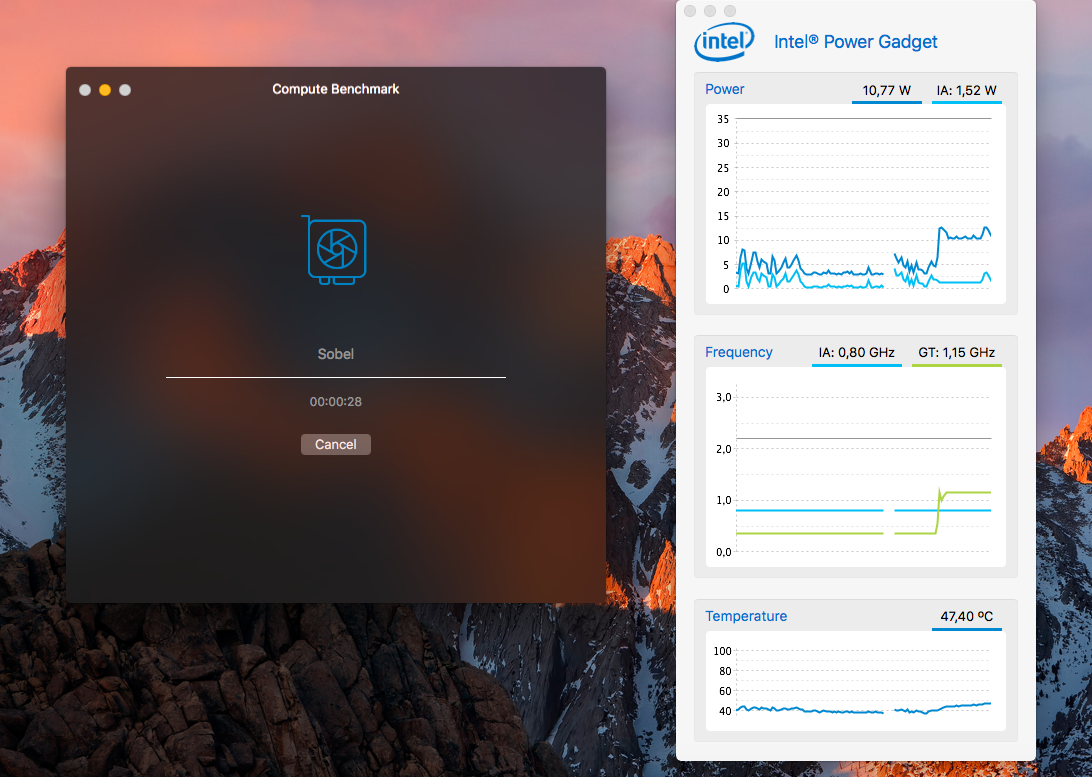Cancel the Sobel benchmark run
Viewport: 1092px width, 777px height.
(x=336, y=444)
